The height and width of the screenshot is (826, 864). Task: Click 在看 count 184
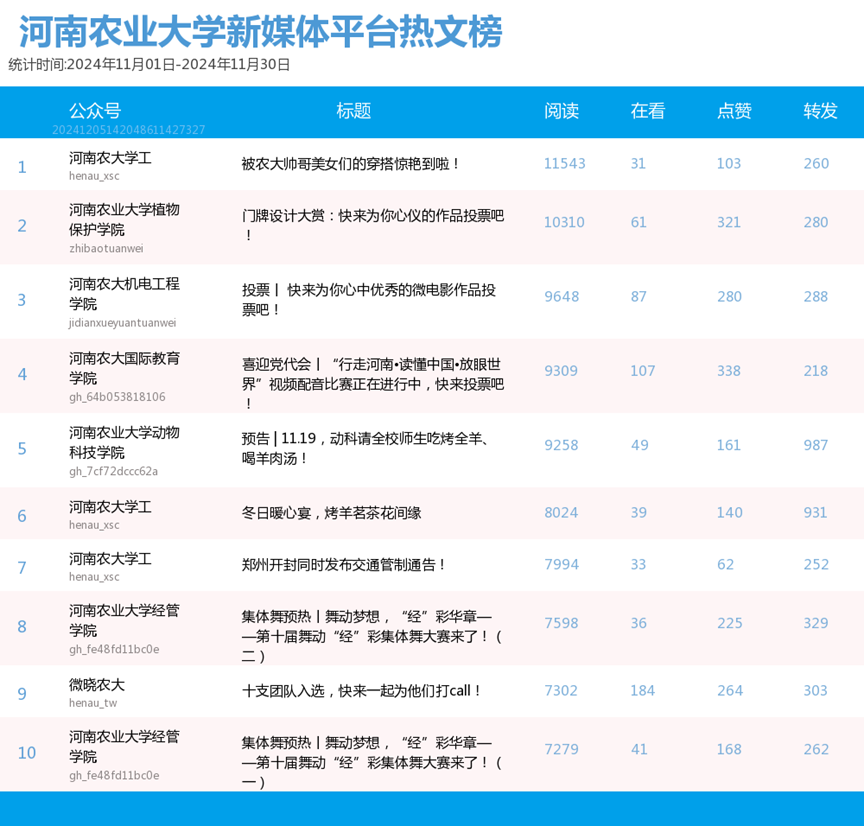coord(643,690)
